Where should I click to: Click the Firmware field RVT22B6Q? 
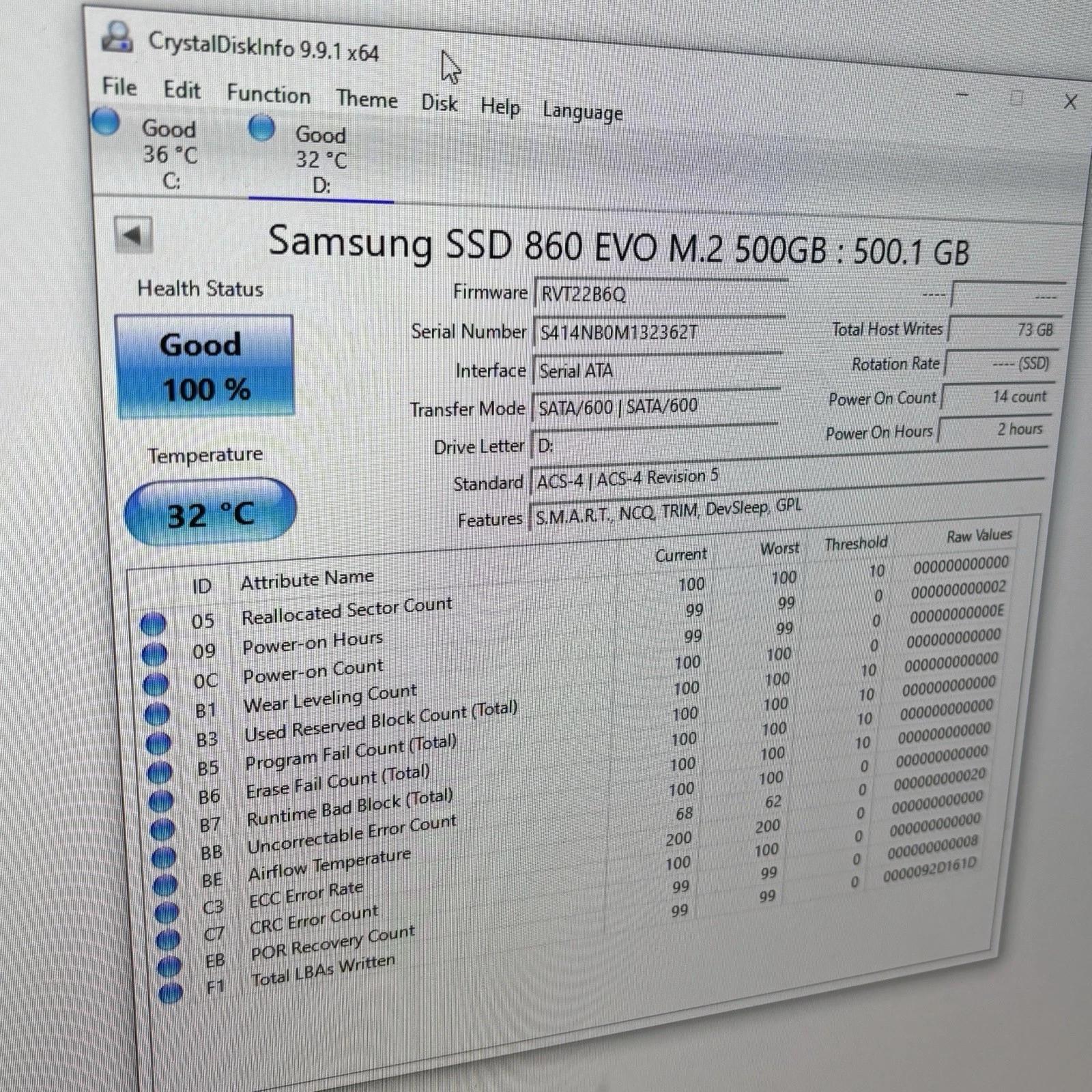(x=661, y=296)
